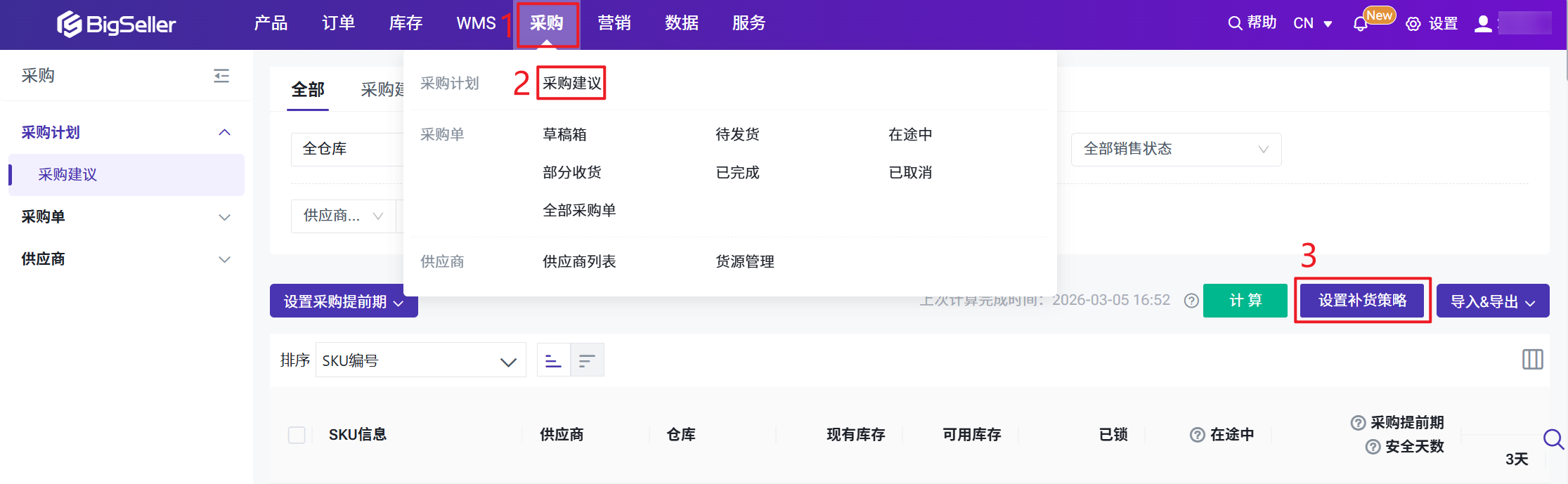Open column customization icon above table

pyautogui.click(x=1532, y=360)
